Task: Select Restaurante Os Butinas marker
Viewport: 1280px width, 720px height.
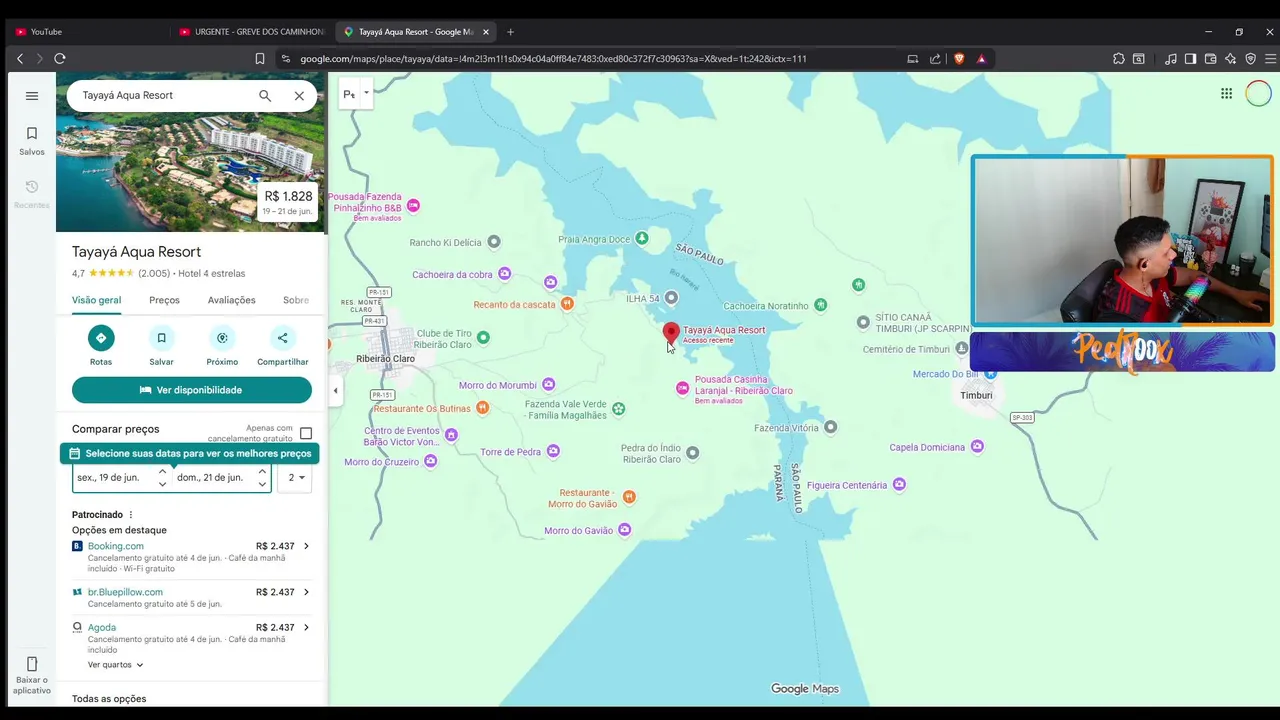Action: click(x=483, y=407)
